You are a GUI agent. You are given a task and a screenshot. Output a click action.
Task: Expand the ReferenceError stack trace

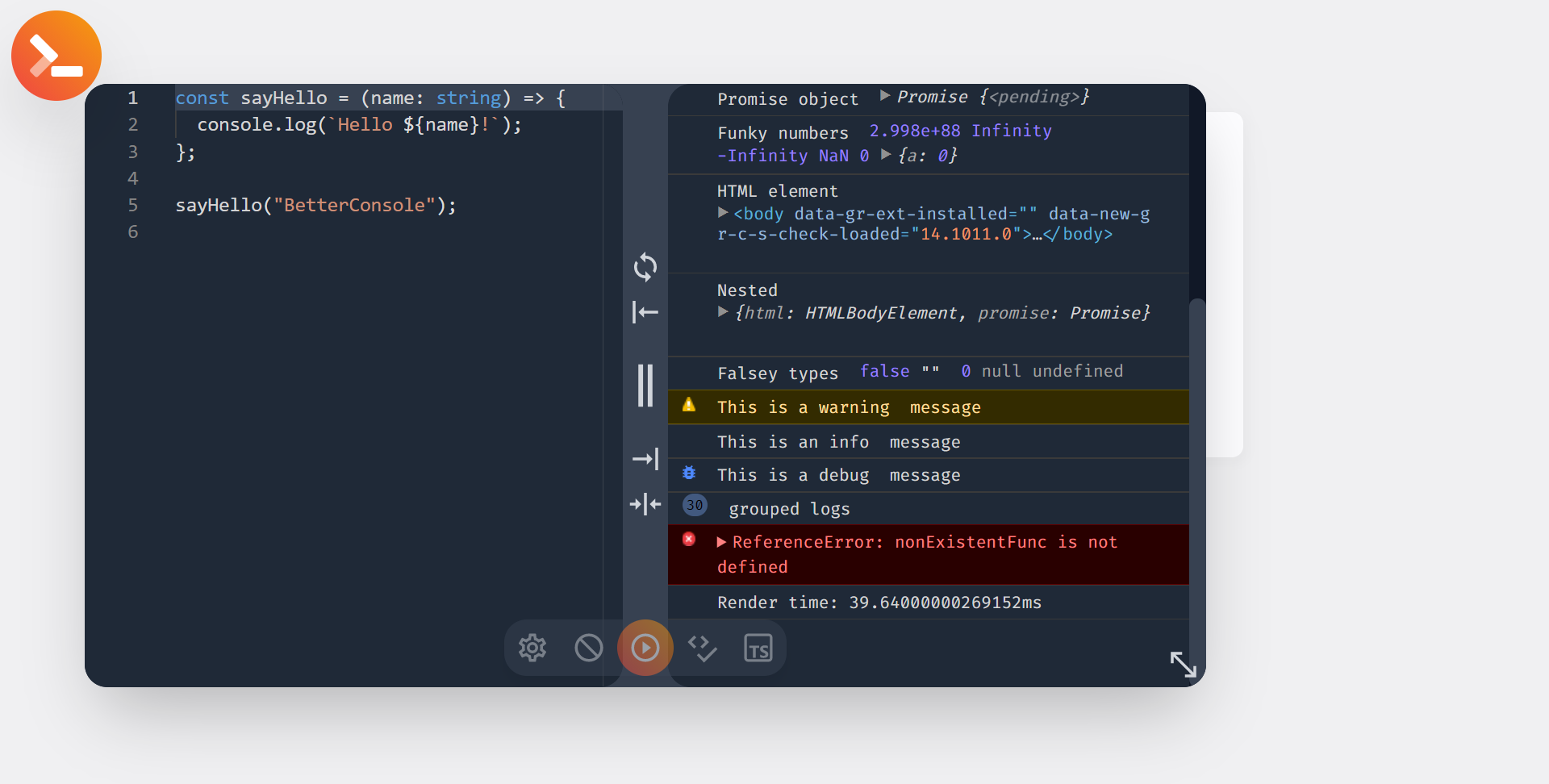pos(721,542)
